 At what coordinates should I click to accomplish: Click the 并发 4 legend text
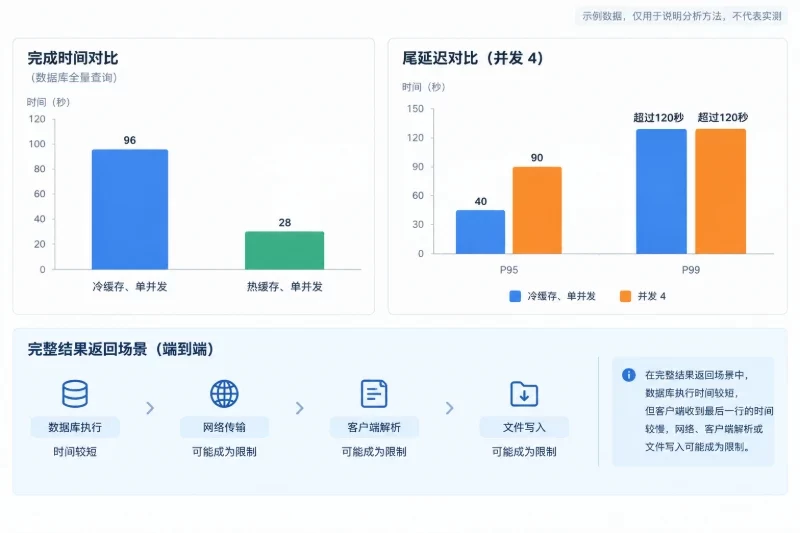tap(652, 296)
